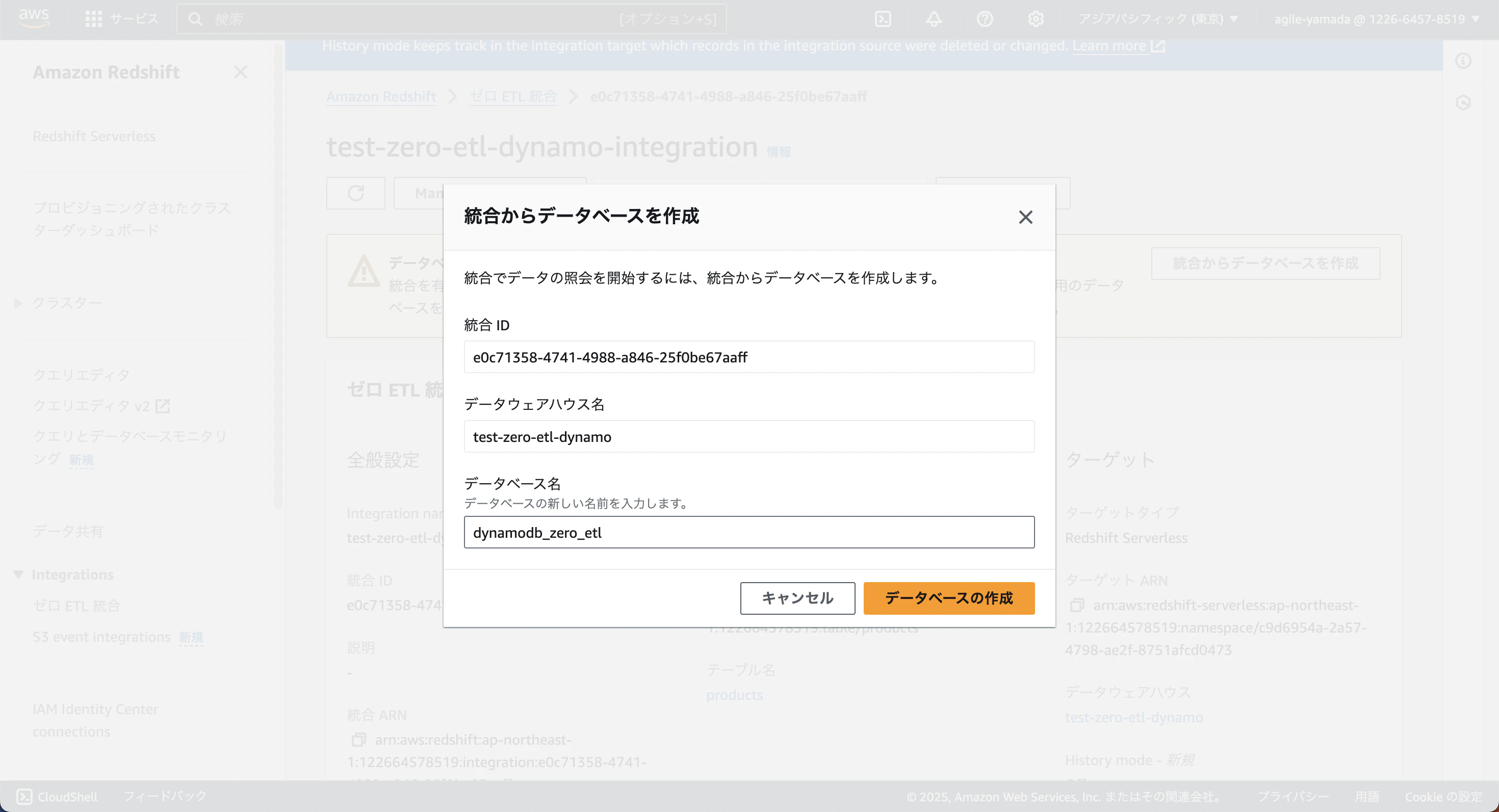Click the database name field containing dynamodb_zero_etl

(x=749, y=532)
